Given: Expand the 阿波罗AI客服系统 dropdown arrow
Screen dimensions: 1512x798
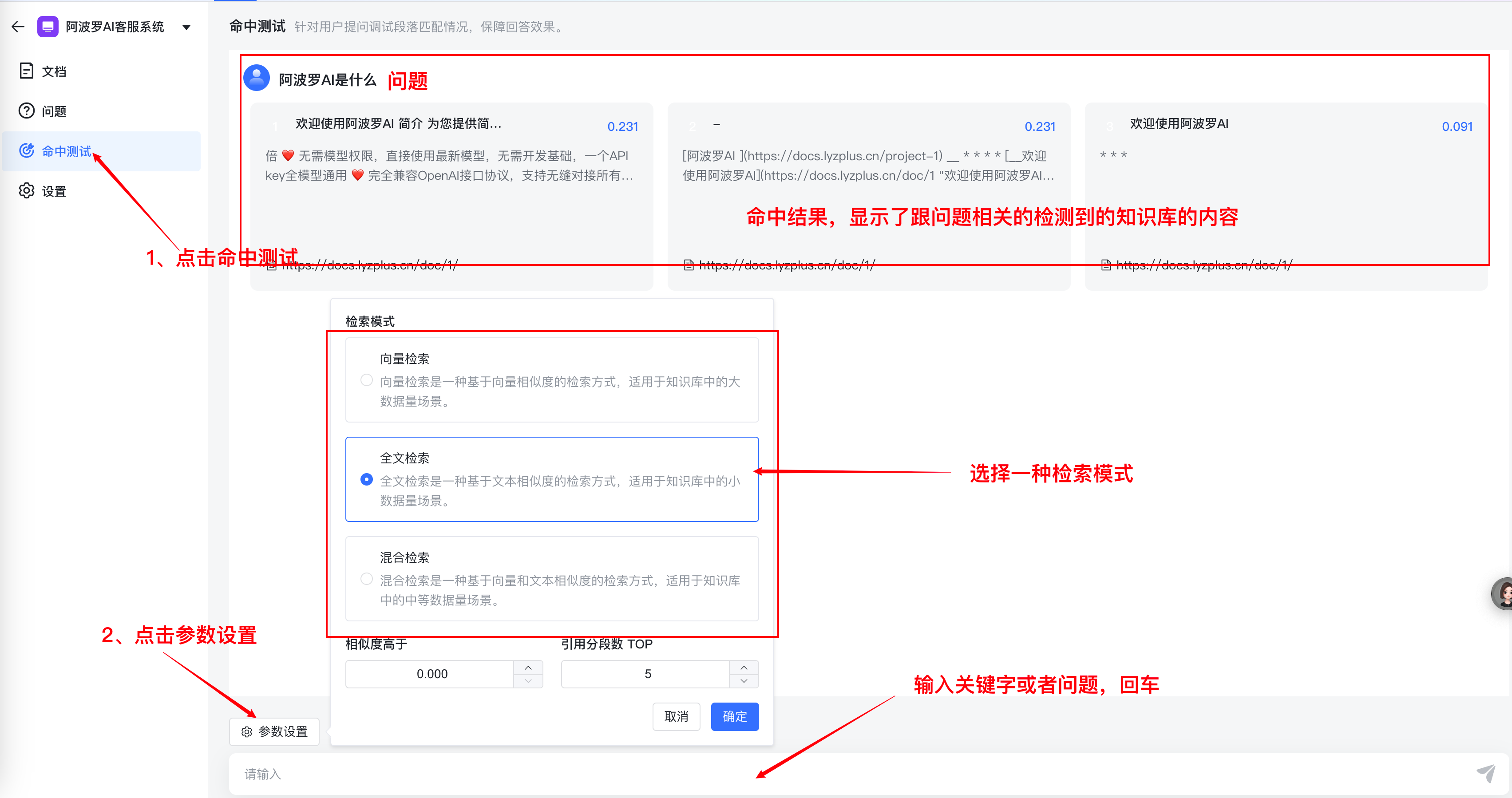Looking at the screenshot, I should pos(186,27).
